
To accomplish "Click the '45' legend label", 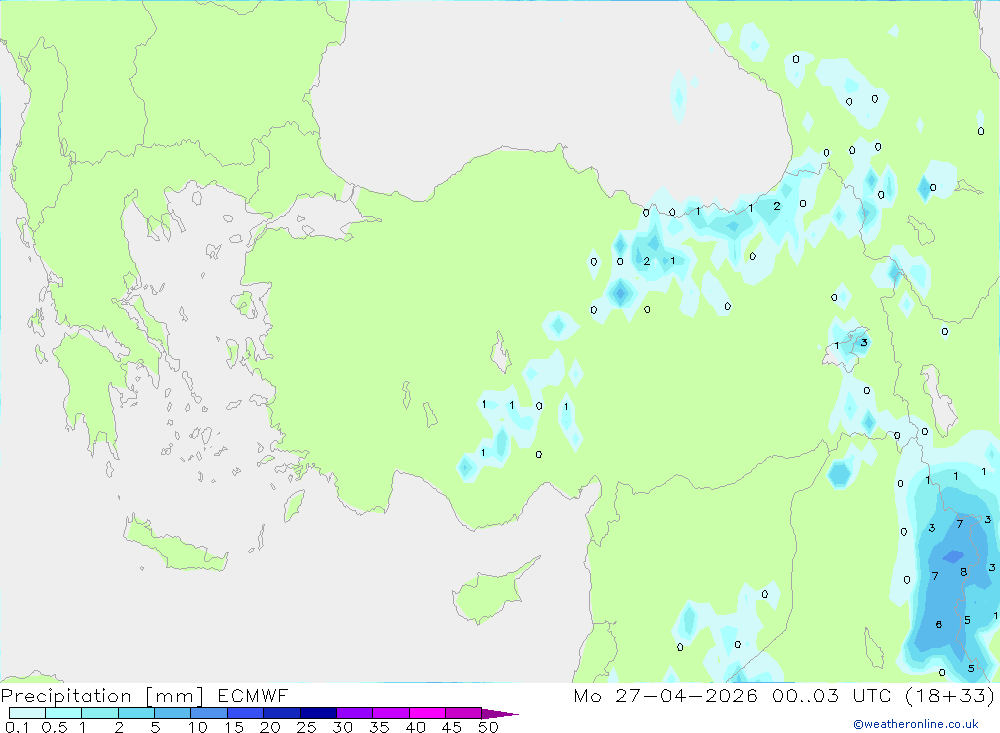I will [x=452, y=727].
